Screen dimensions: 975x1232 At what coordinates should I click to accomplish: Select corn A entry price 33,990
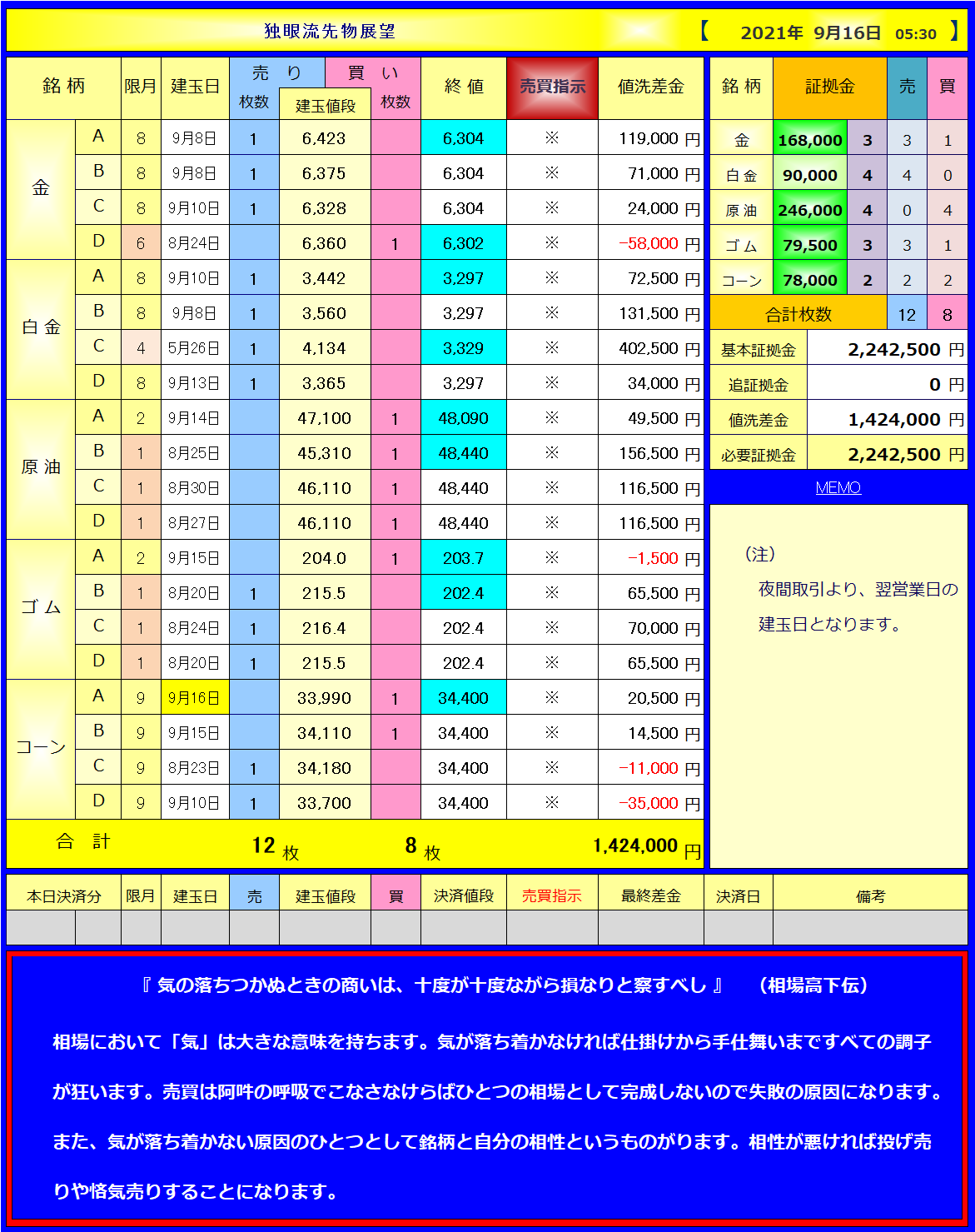[325, 698]
